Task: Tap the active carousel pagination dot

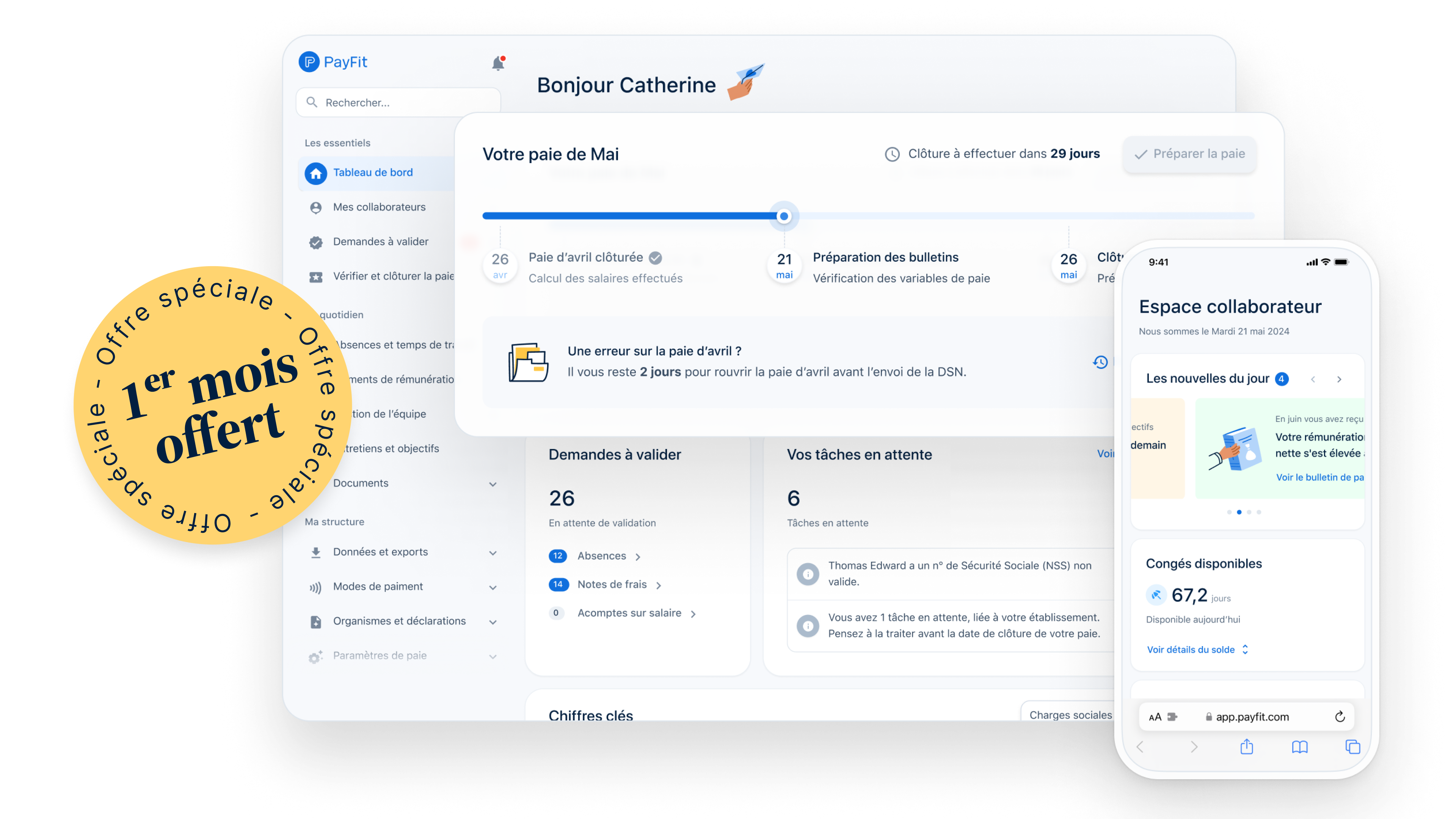Action: 1239,512
